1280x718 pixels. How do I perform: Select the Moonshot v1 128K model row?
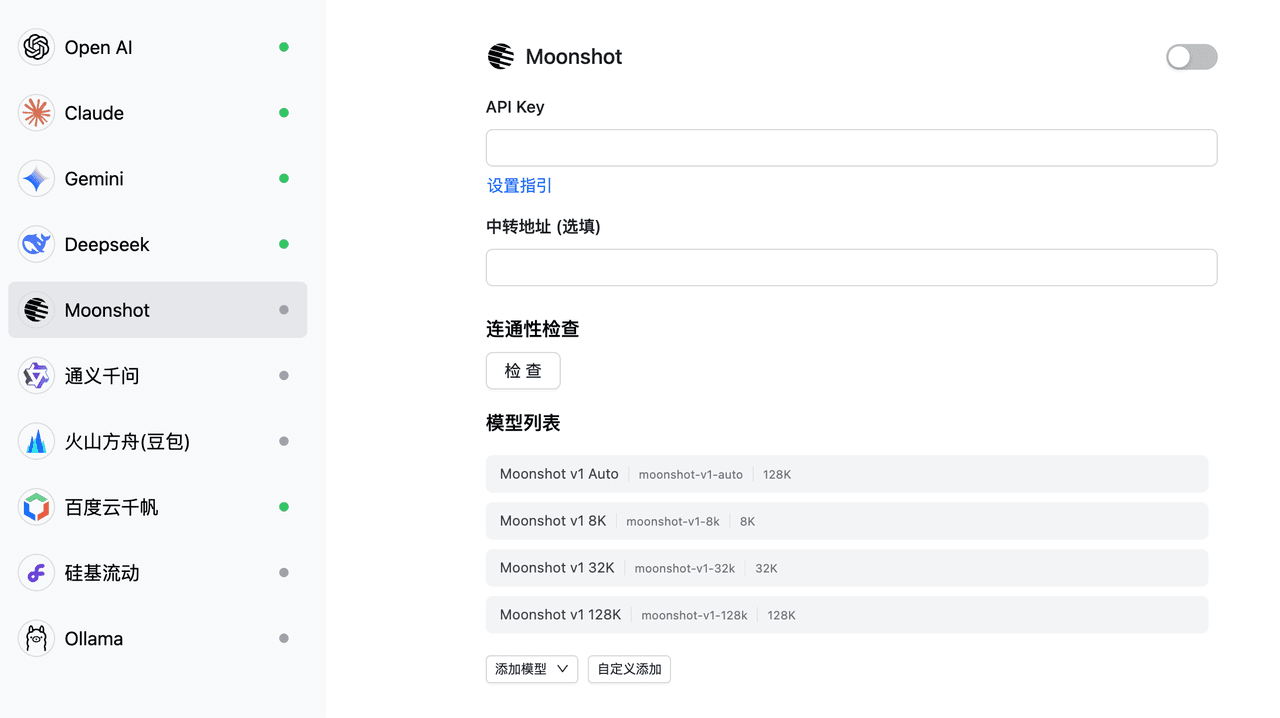(847, 615)
